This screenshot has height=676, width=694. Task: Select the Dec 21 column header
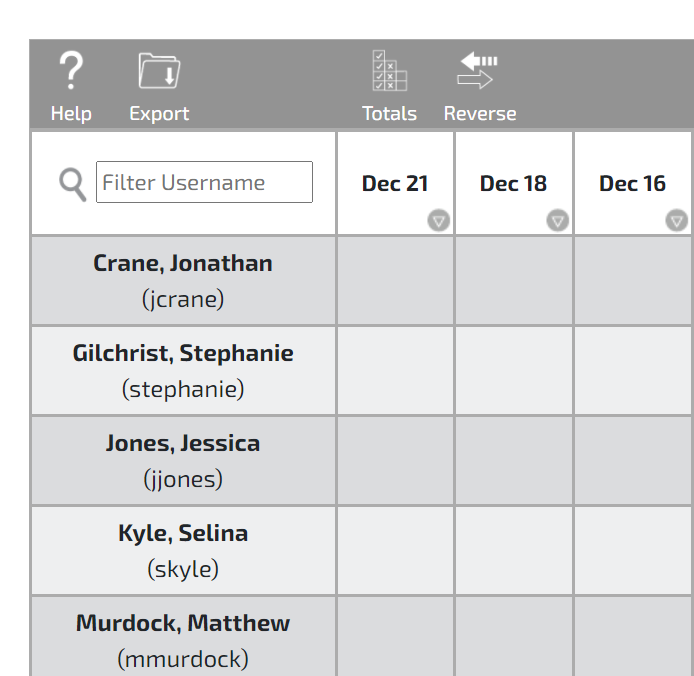(x=395, y=183)
